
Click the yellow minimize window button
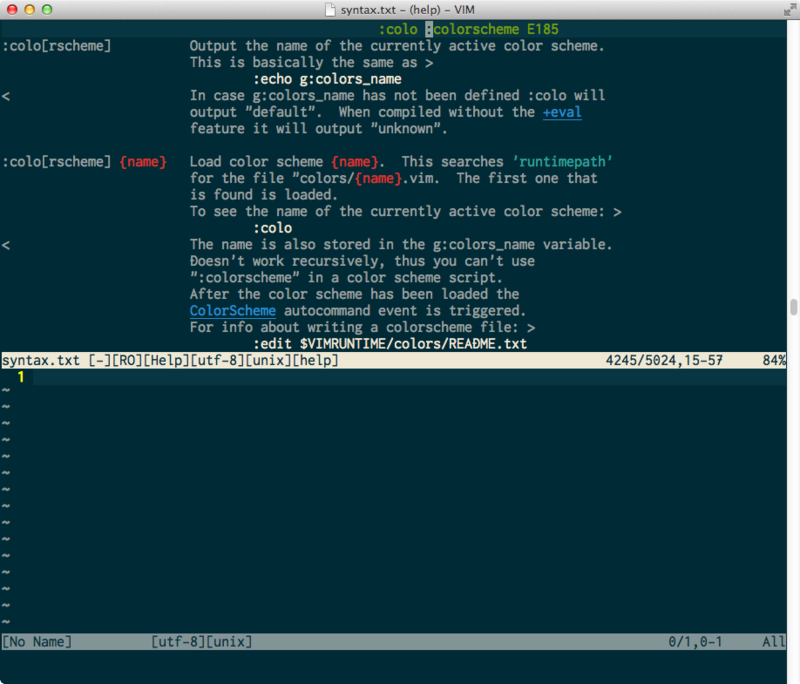click(x=30, y=10)
